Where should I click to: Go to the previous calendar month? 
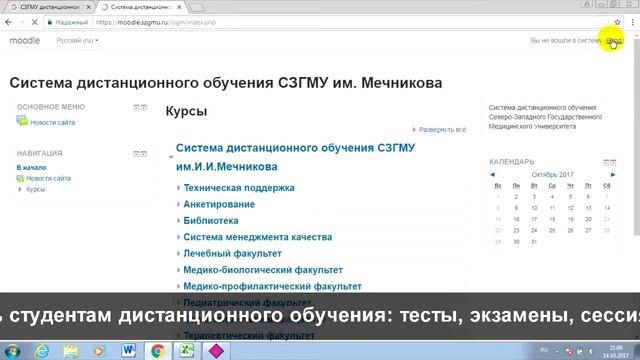(x=492, y=175)
